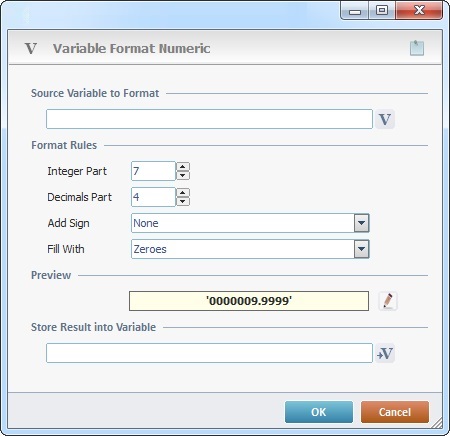
Task: Open variable picker for result storage
Action: pyautogui.click(x=385, y=353)
